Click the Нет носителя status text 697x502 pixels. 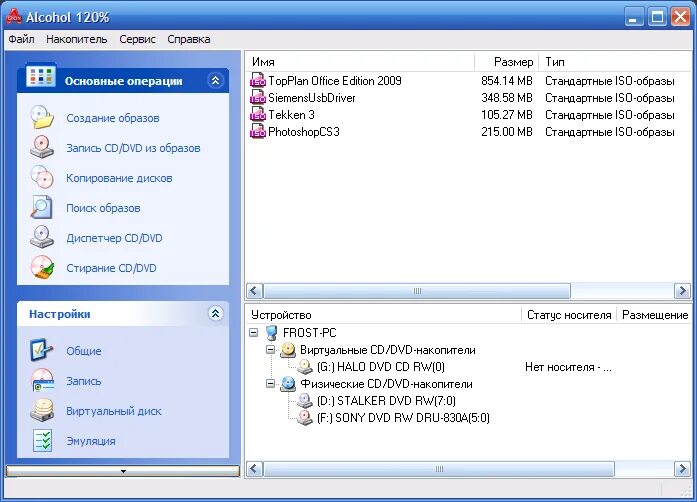(568, 367)
